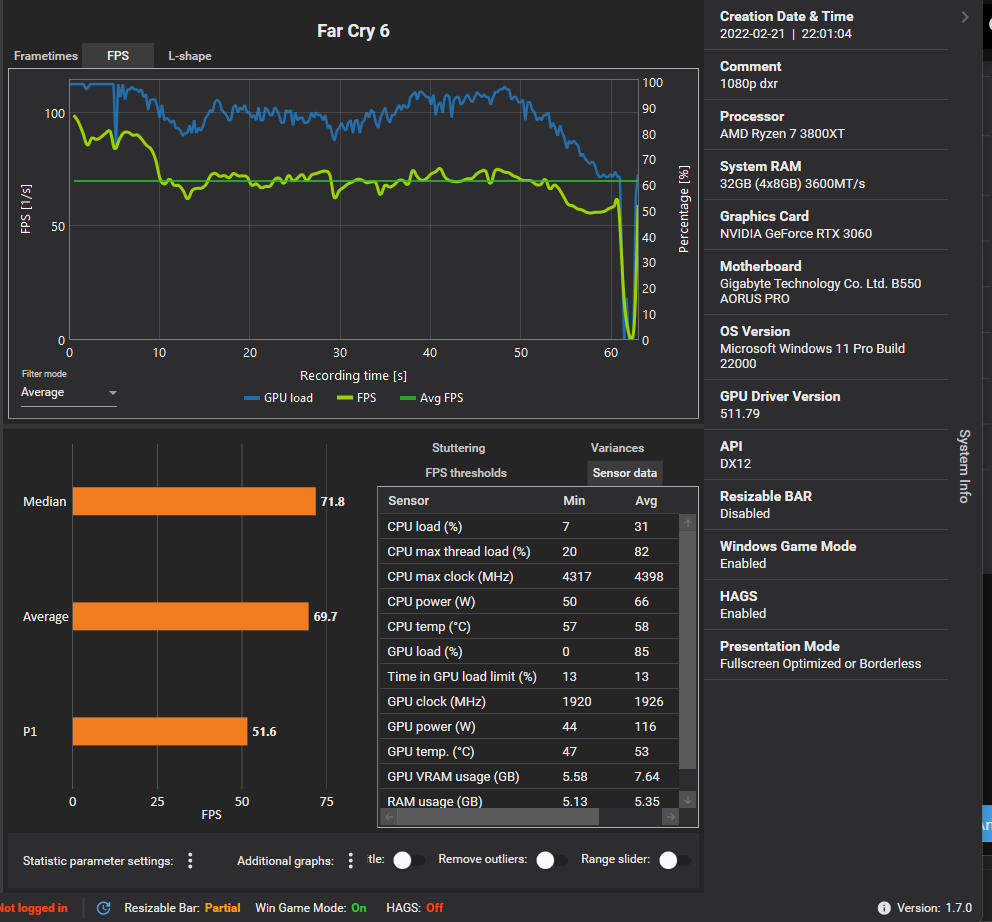Toggle the partially hidden title switch

click(408, 860)
